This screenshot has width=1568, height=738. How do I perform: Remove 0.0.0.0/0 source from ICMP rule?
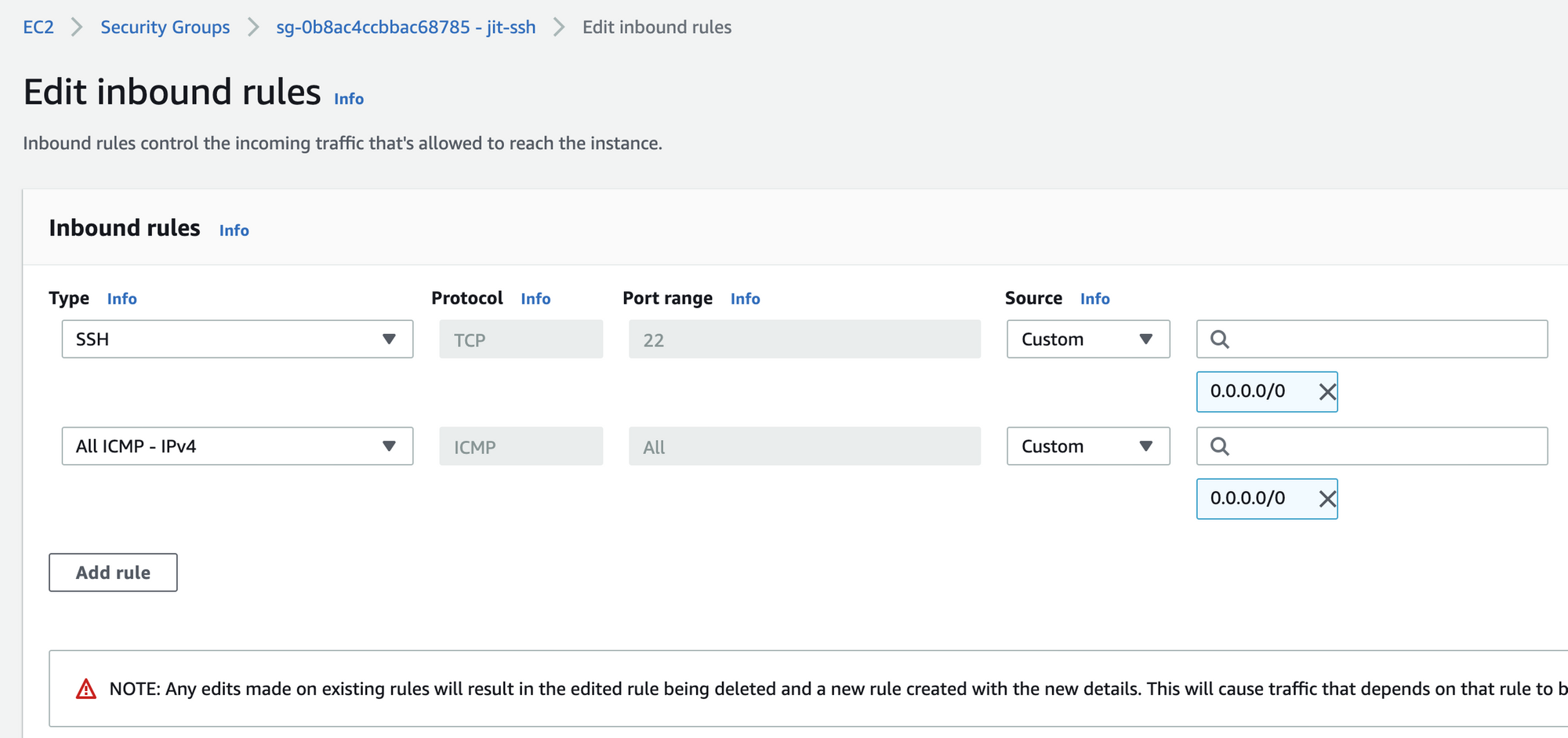[1327, 499]
